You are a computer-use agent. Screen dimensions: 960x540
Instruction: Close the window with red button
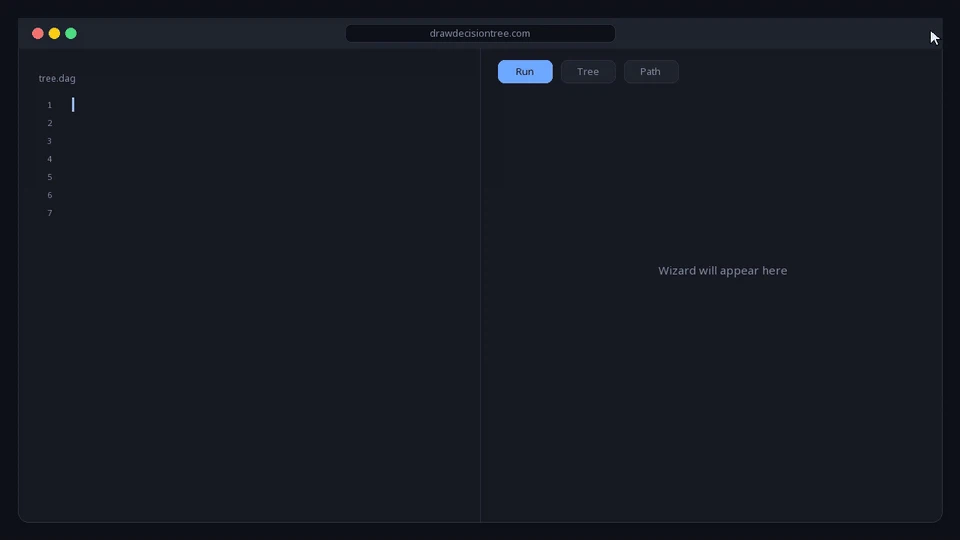coord(38,33)
